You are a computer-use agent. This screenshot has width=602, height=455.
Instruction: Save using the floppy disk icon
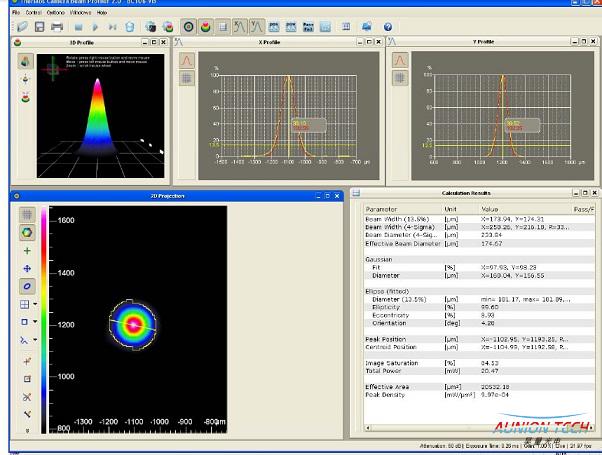pos(40,26)
